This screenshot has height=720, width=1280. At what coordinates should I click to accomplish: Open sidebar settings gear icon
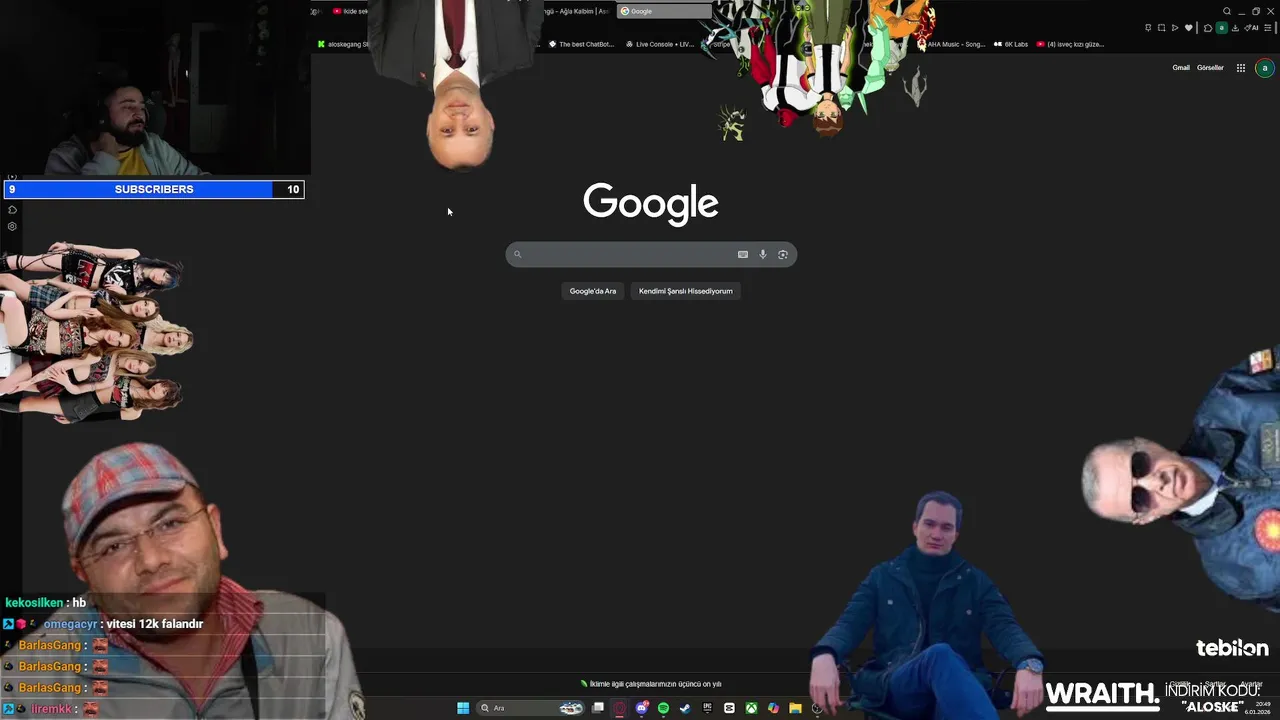coord(12,227)
